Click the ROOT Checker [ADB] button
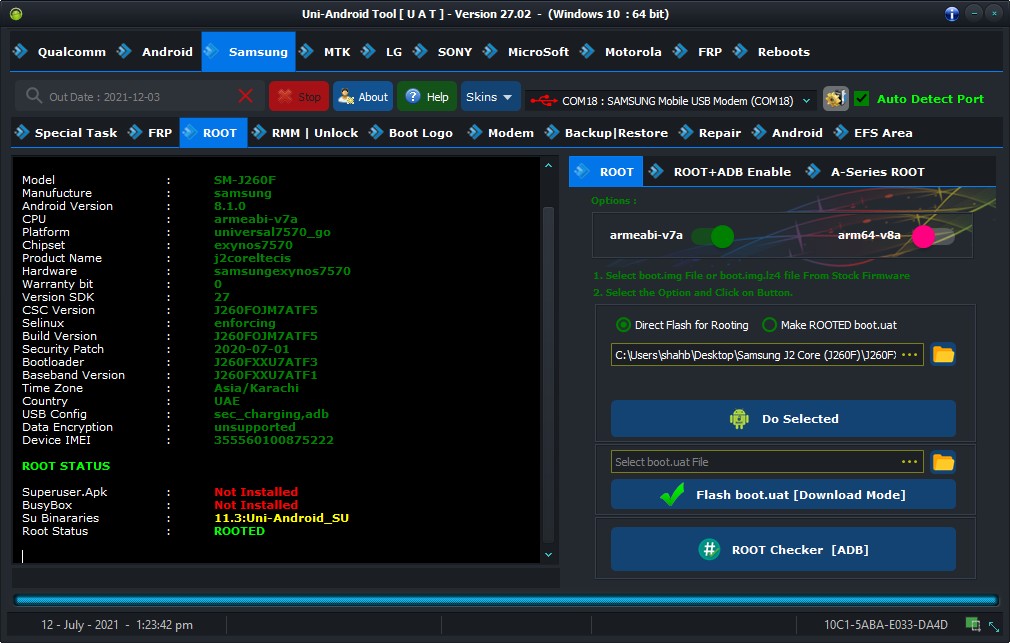The image size is (1010, 643). (x=783, y=550)
